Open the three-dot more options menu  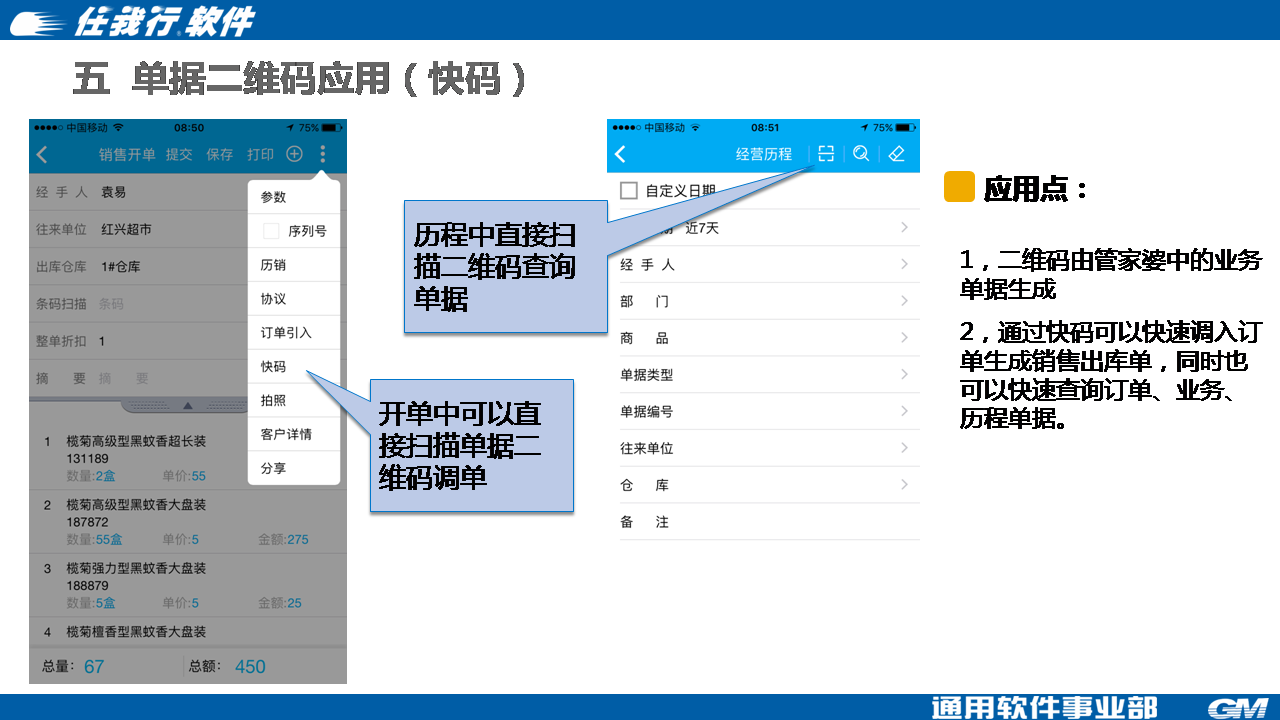pyautogui.click(x=323, y=154)
